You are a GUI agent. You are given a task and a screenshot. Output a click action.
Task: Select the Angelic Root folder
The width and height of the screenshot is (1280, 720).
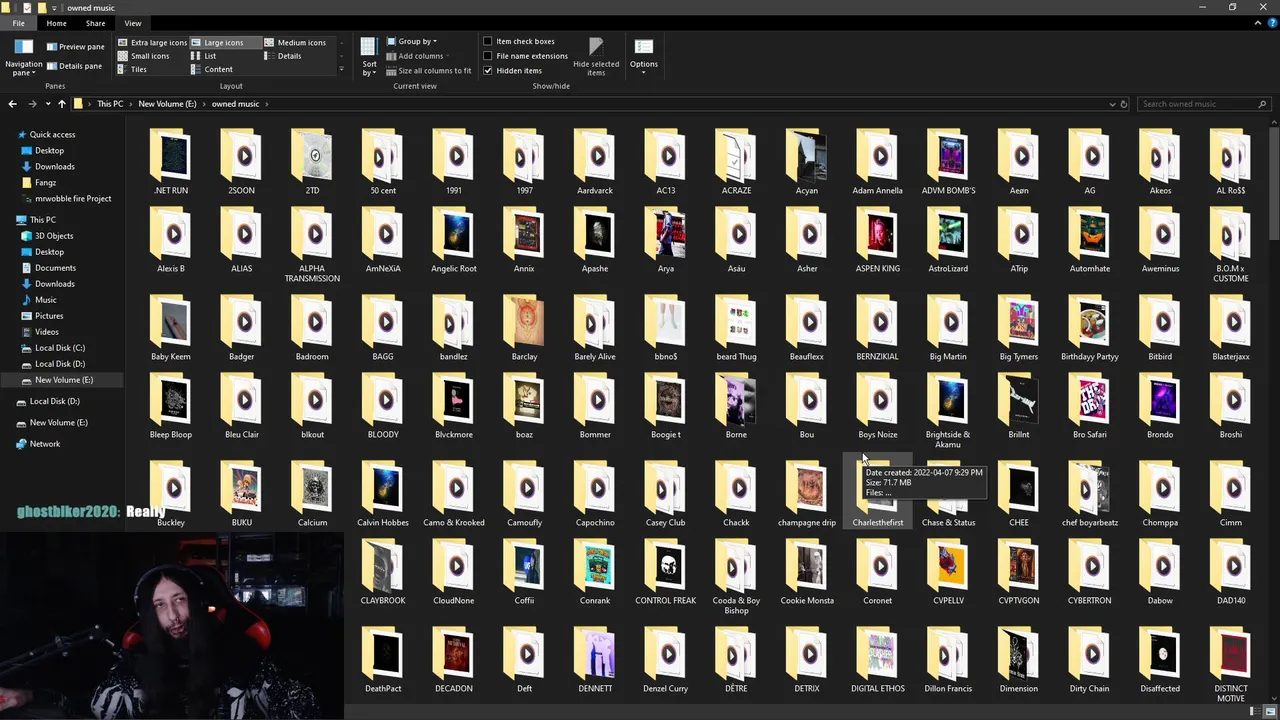[x=454, y=241]
